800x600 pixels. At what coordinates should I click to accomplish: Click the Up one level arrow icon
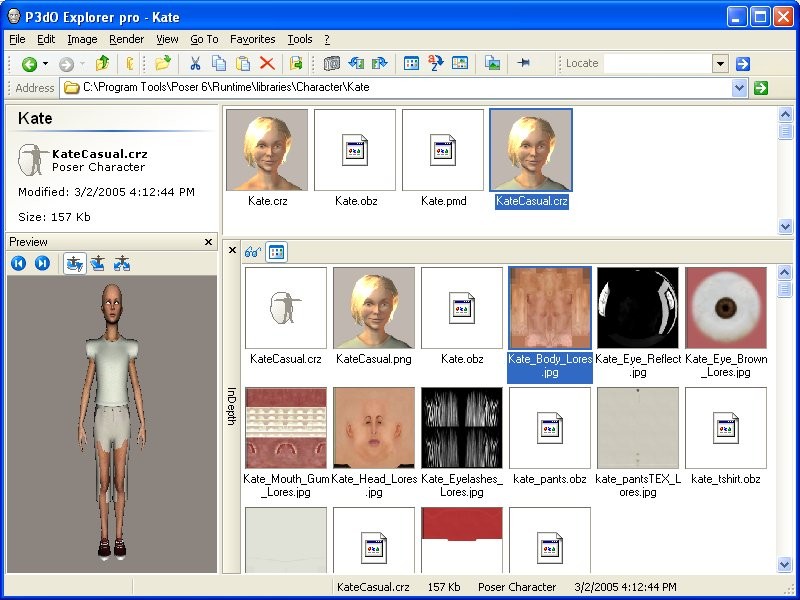click(101, 64)
